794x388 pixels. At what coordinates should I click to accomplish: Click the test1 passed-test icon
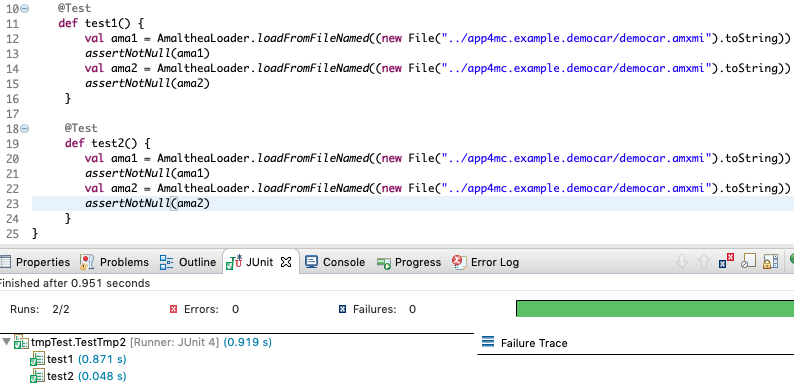(37, 360)
